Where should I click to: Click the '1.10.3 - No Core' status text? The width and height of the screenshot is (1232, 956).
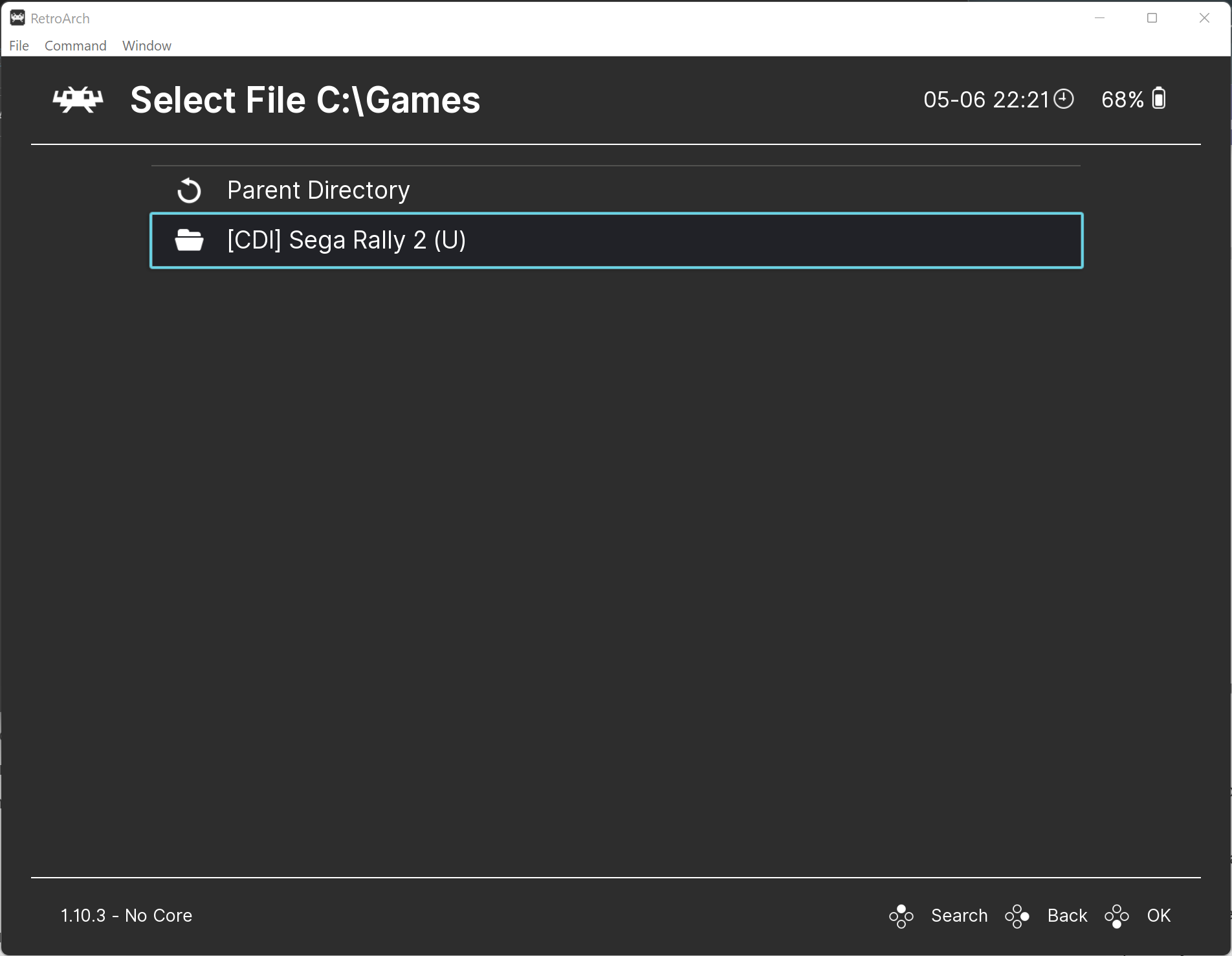tap(126, 915)
